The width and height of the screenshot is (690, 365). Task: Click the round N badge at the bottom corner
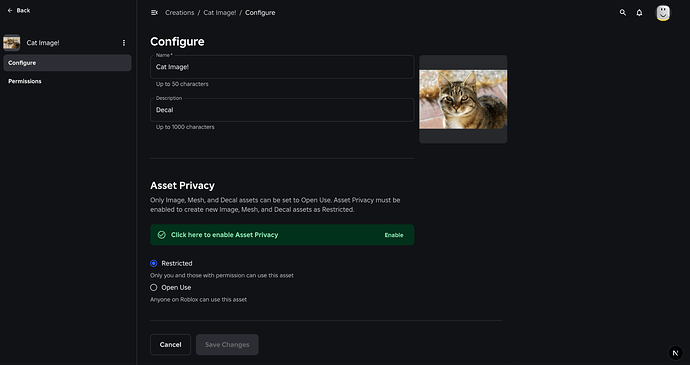675,353
